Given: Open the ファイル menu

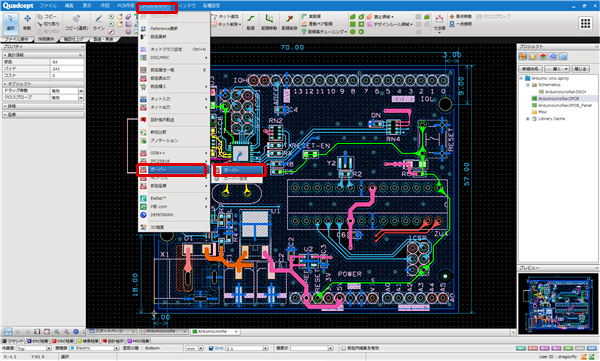Looking at the screenshot, I should tap(48, 6).
